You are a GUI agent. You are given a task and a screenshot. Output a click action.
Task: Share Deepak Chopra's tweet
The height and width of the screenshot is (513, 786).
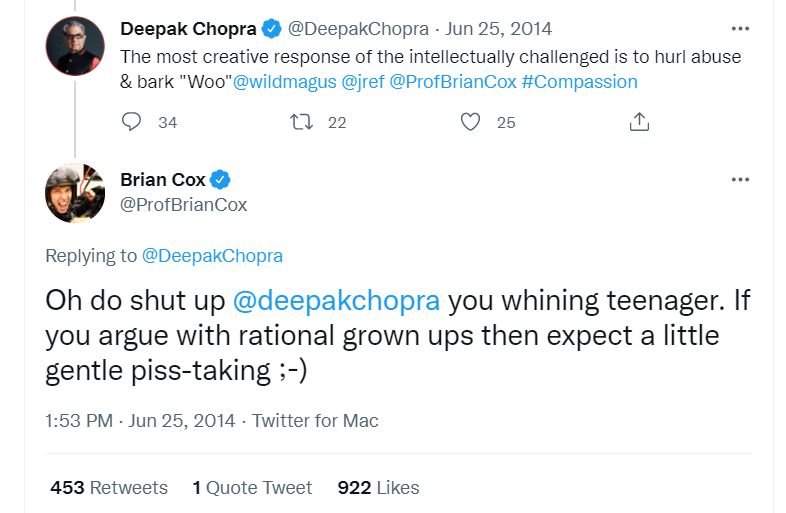[640, 122]
